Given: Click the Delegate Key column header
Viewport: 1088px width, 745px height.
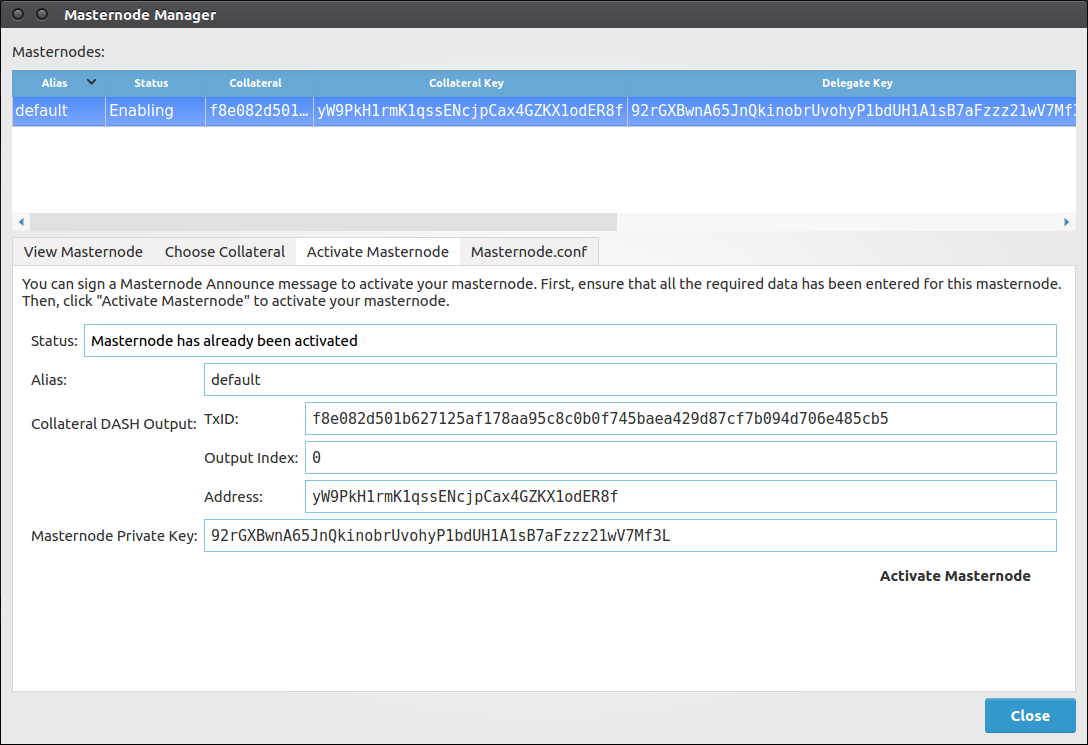Looking at the screenshot, I should [x=857, y=83].
